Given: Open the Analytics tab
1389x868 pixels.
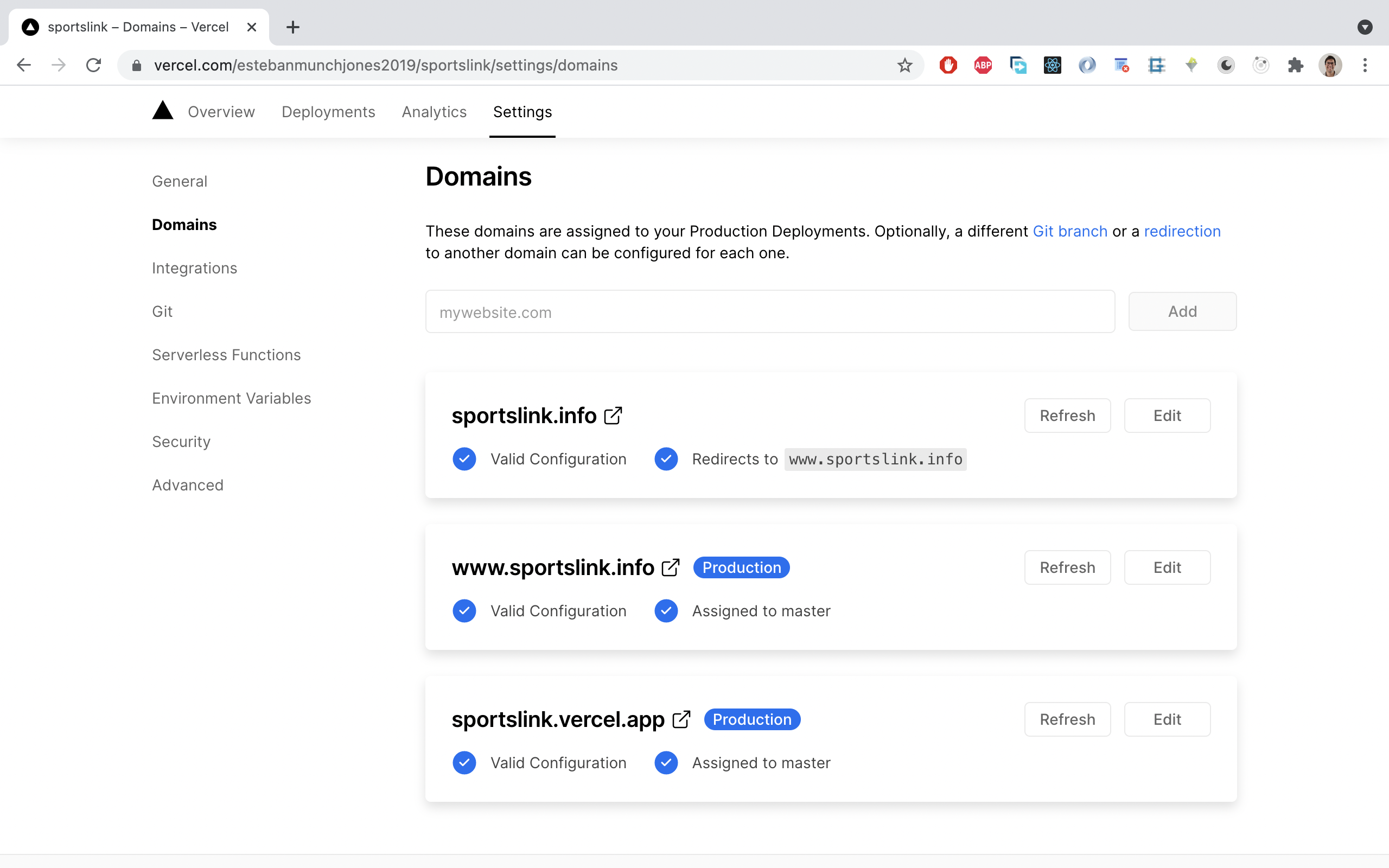Looking at the screenshot, I should coord(434,111).
